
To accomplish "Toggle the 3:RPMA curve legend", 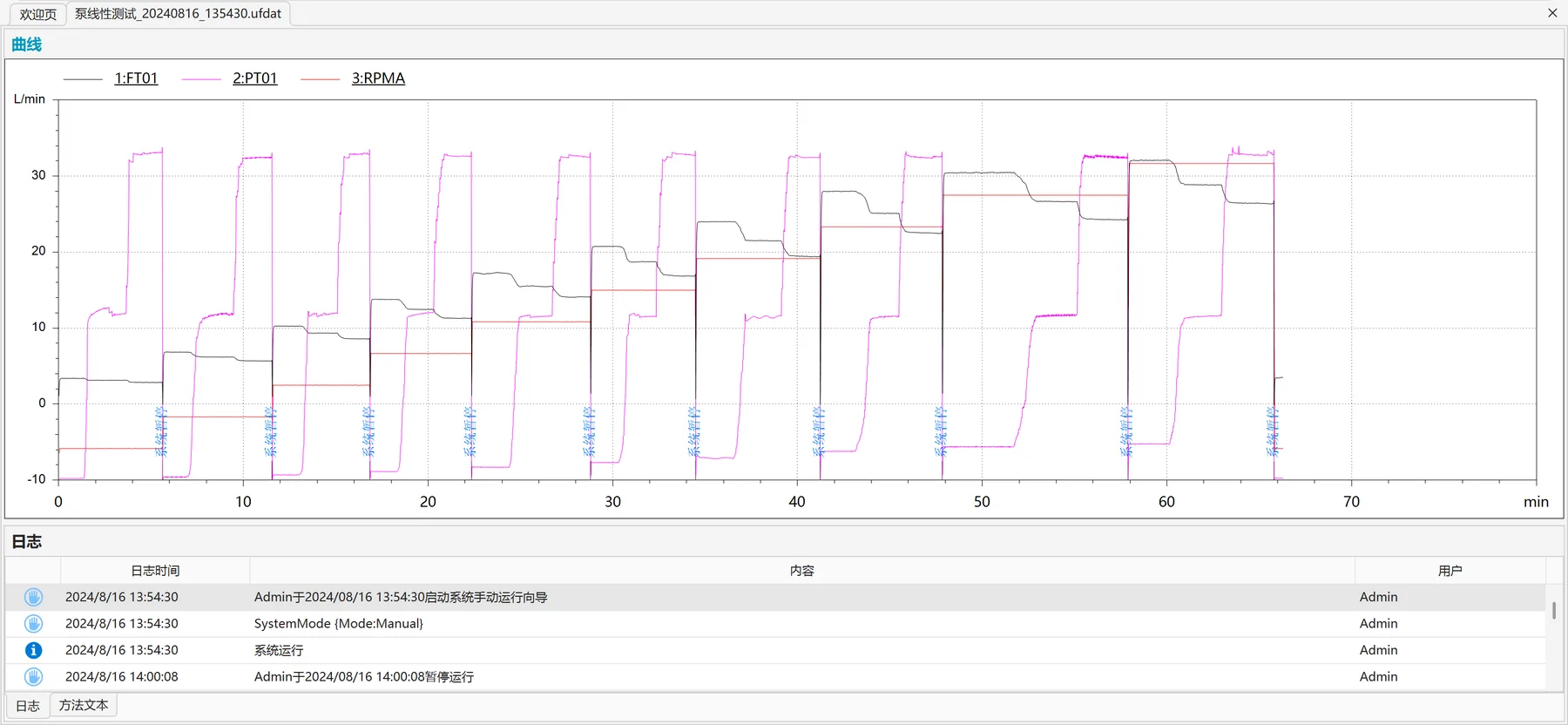I will coord(378,78).
